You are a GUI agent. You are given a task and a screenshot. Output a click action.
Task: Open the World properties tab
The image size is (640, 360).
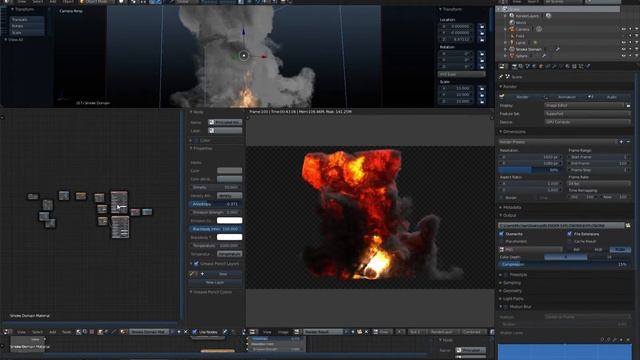[x=534, y=66]
